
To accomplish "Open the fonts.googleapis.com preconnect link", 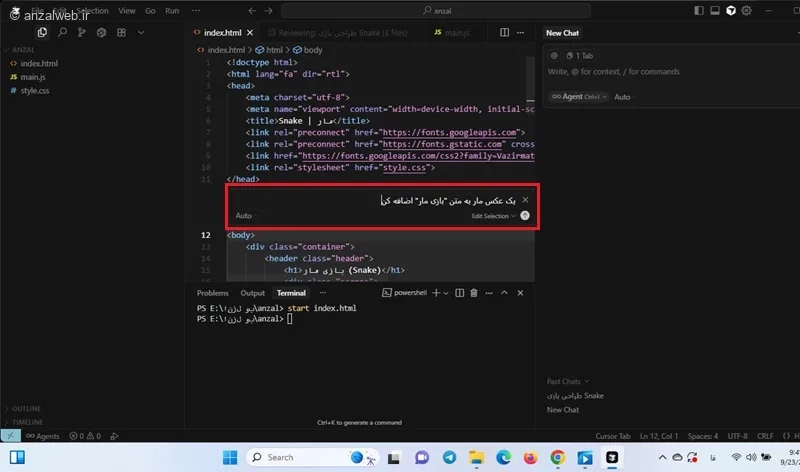I will tap(449, 133).
